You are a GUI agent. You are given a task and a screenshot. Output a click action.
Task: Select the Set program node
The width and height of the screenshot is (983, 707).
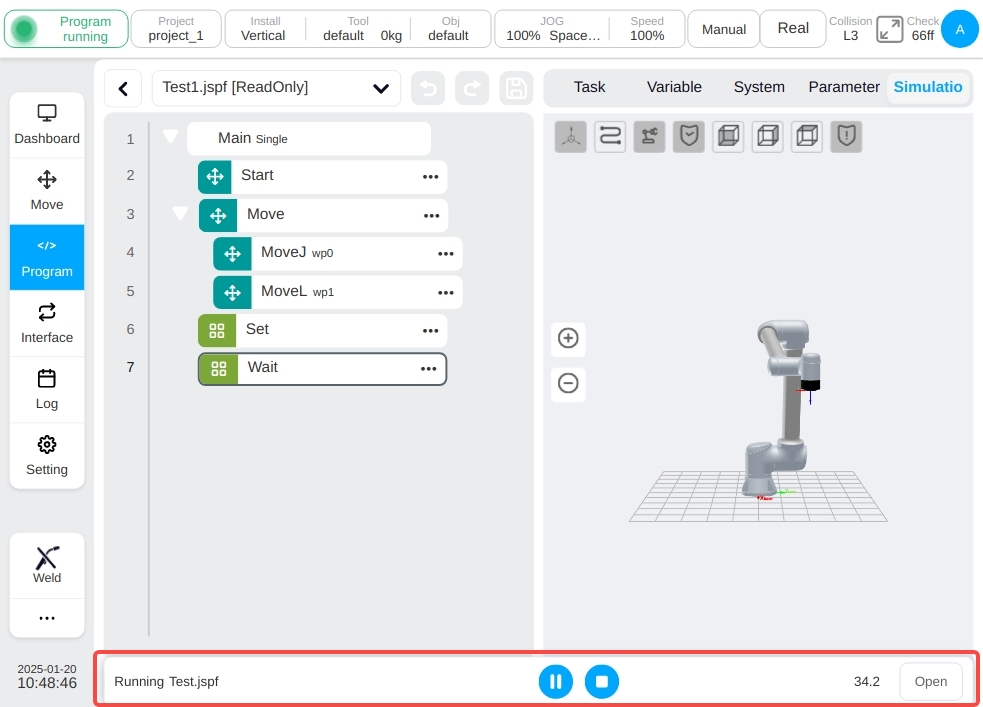[323, 331]
